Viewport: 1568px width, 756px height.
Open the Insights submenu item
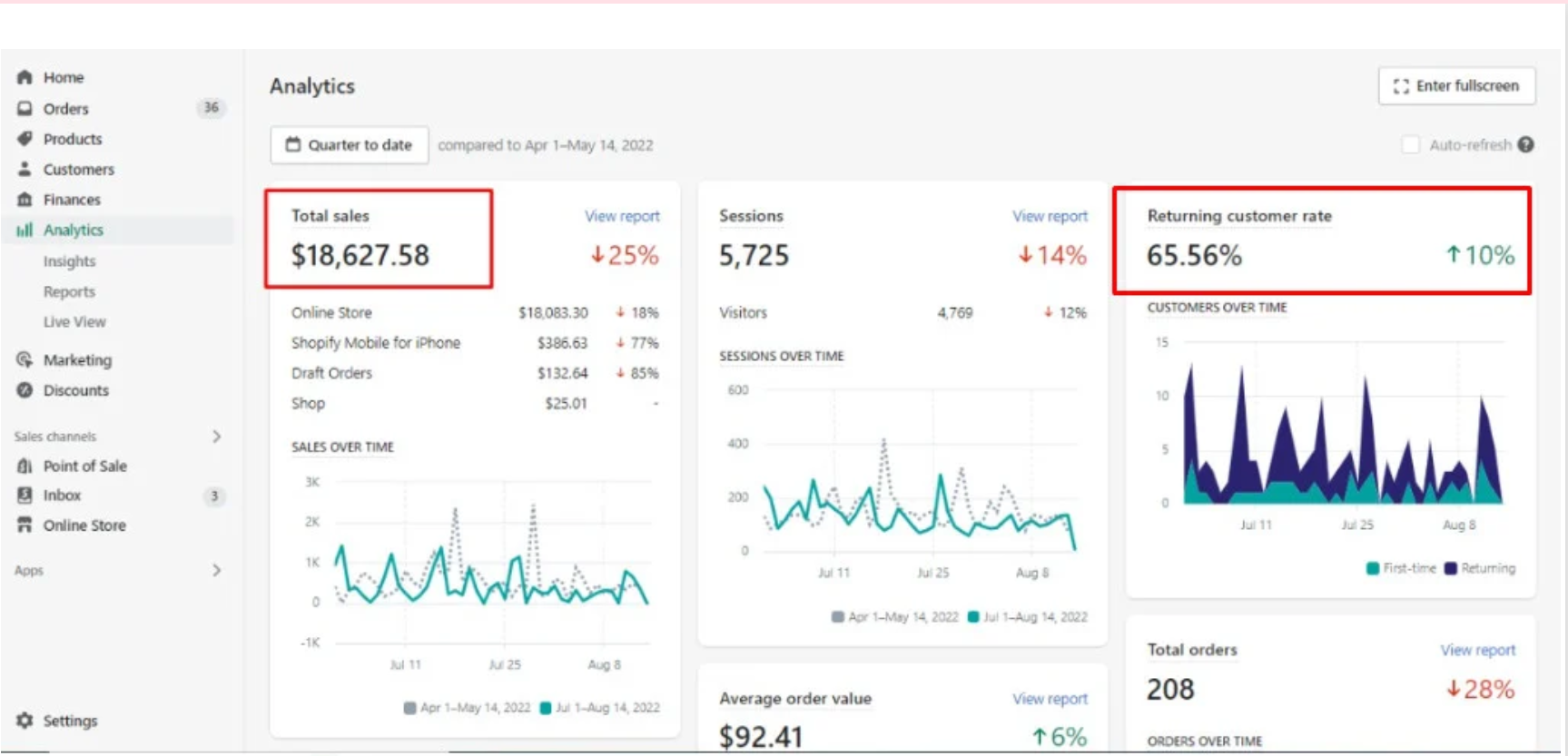[x=69, y=261]
